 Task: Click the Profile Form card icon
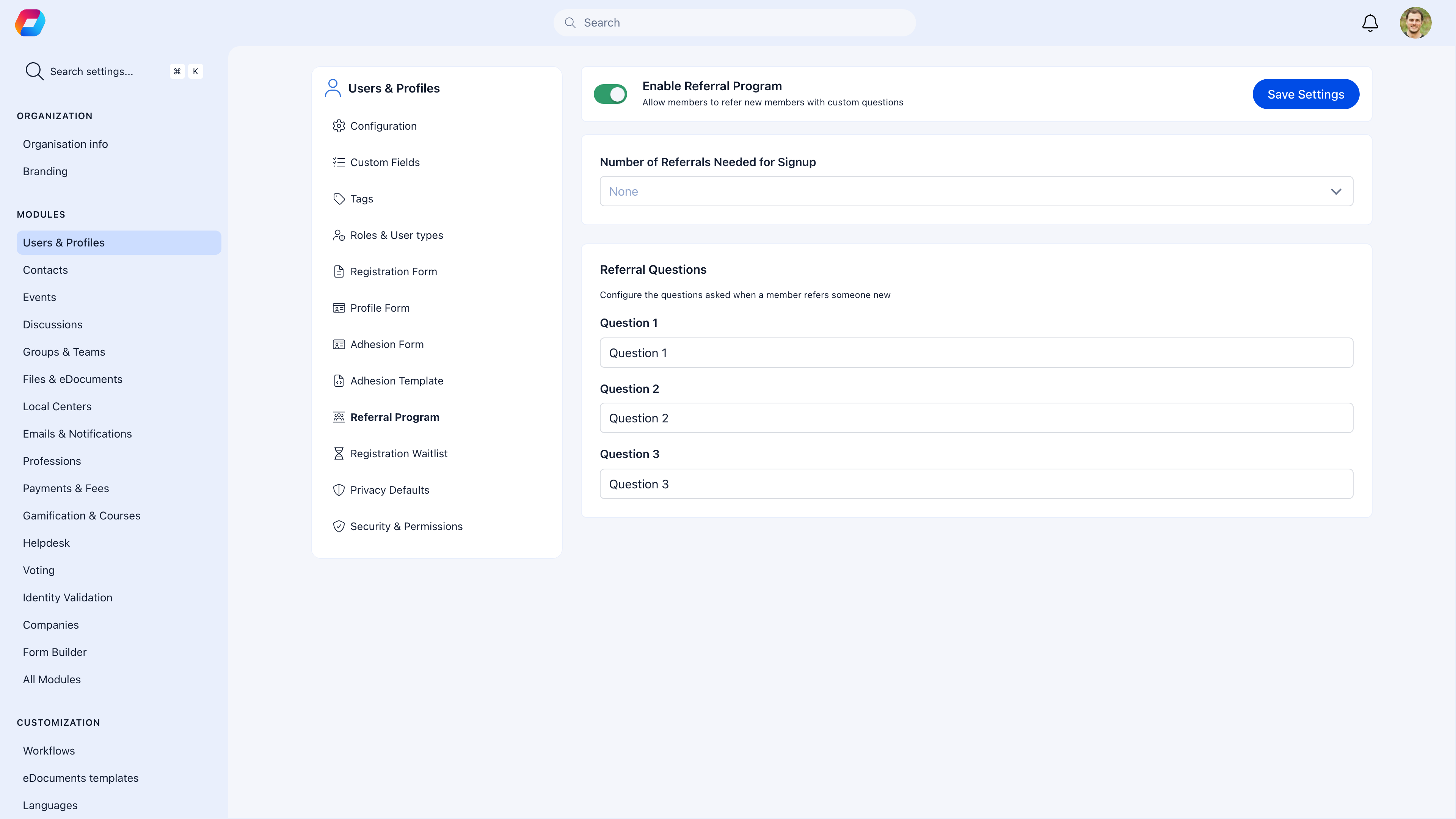click(339, 308)
